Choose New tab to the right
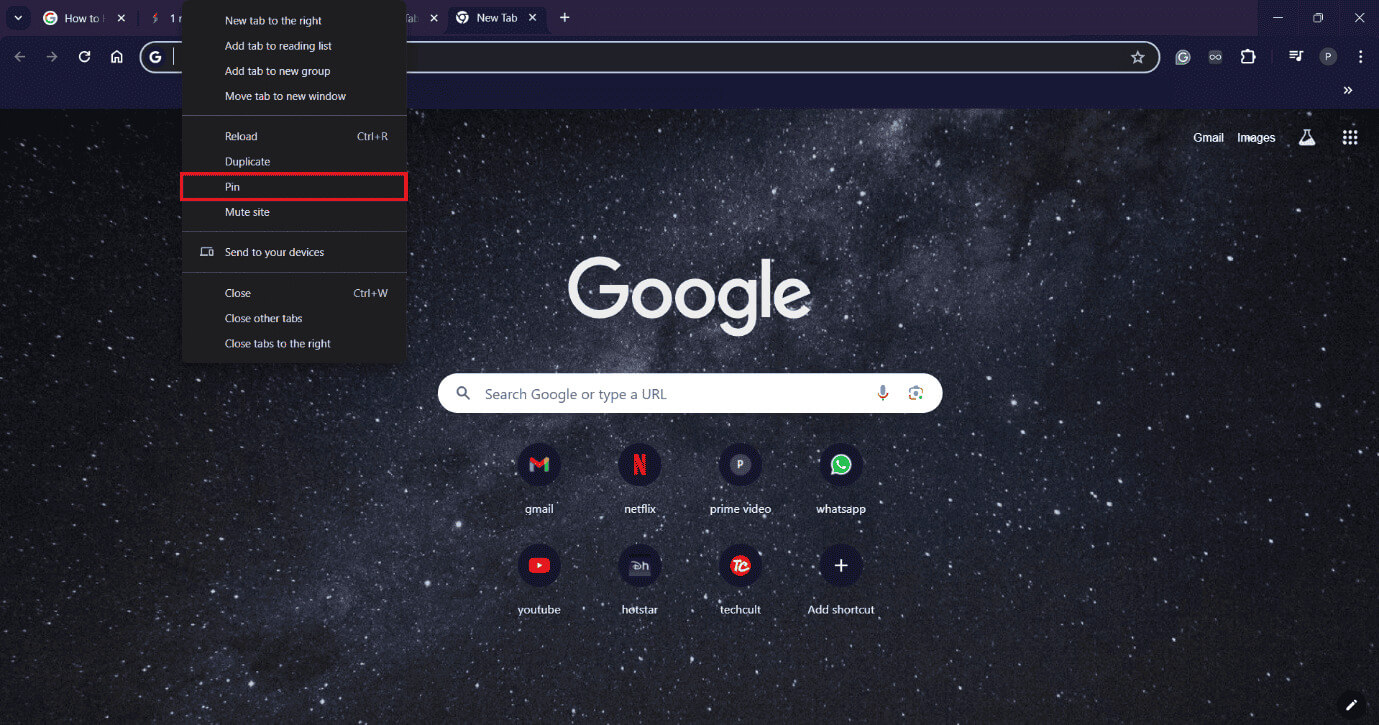Image resolution: width=1379 pixels, height=725 pixels. 294,21
